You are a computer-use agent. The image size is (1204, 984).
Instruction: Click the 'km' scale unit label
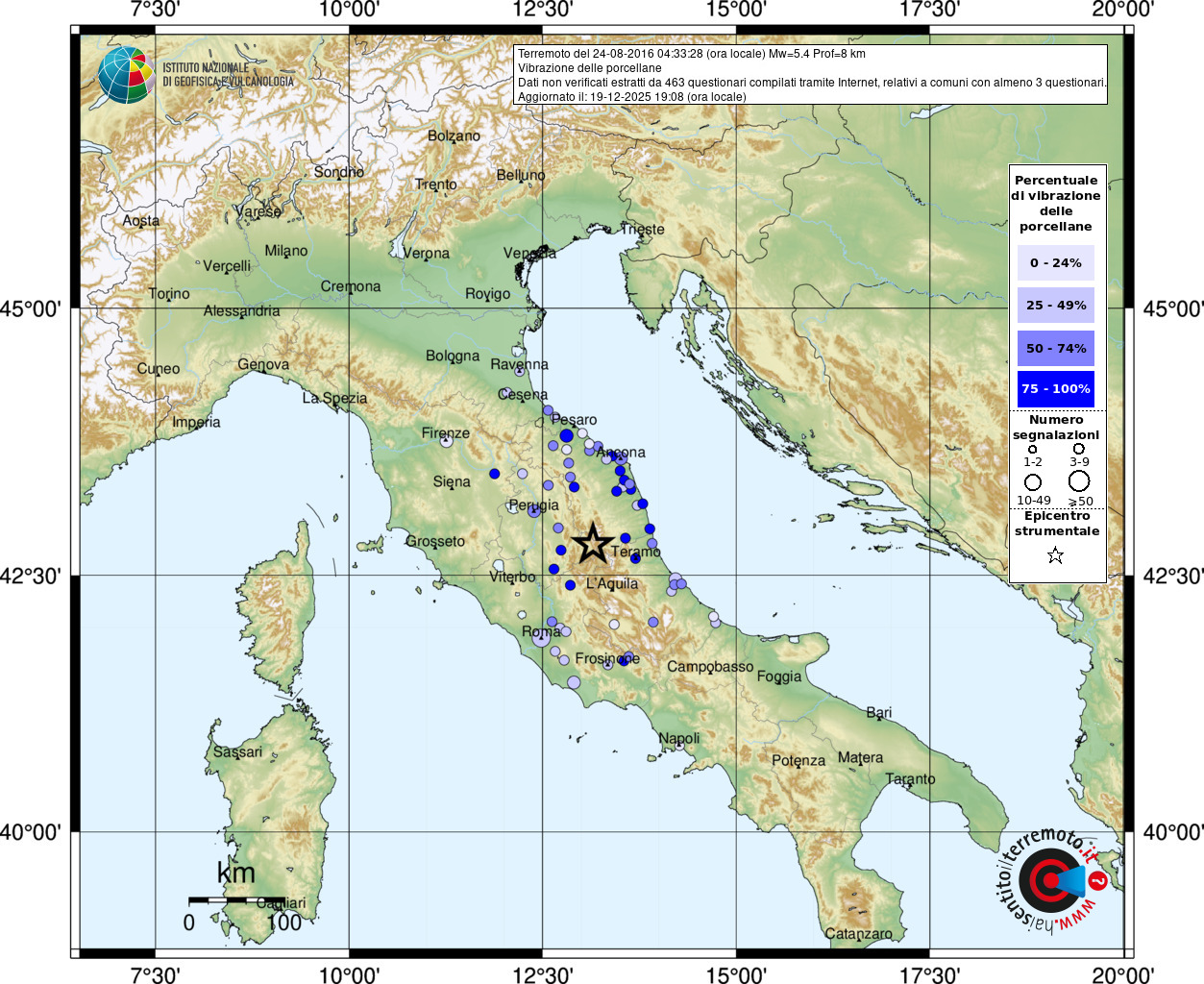[x=236, y=873]
